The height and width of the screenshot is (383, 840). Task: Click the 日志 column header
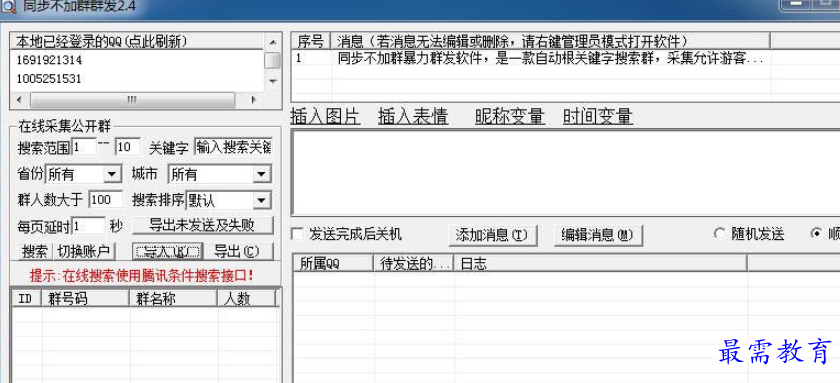click(600, 263)
